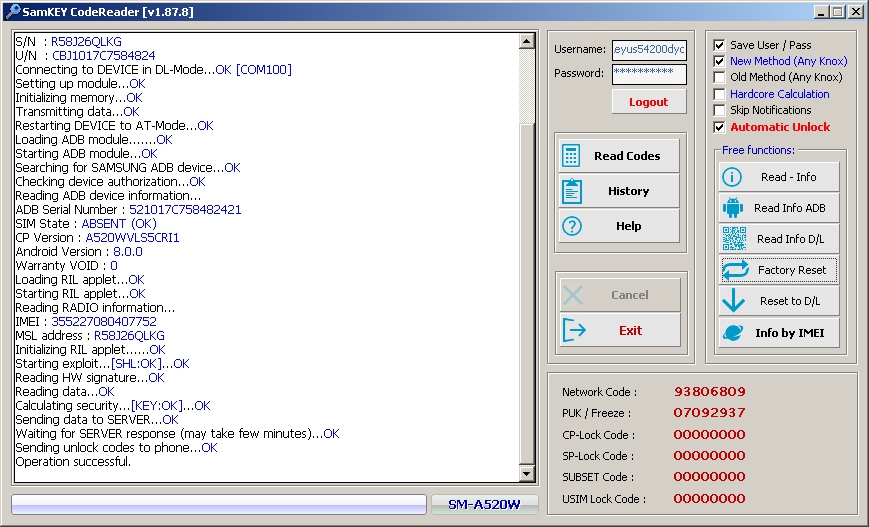
Task: Click the Network Code value 93806809
Action: [x=710, y=392]
